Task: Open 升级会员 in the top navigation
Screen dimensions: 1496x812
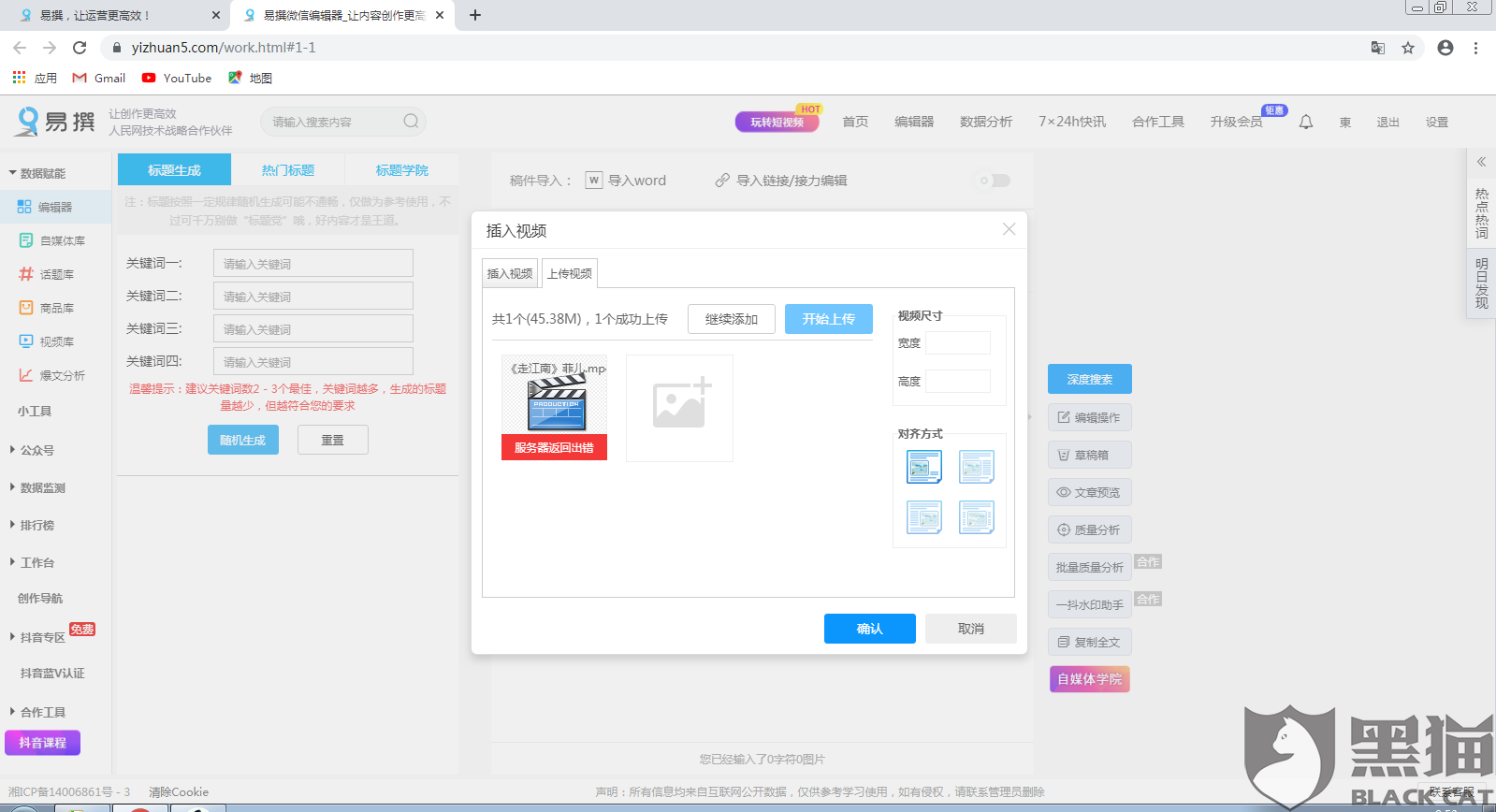Action: point(1236,122)
